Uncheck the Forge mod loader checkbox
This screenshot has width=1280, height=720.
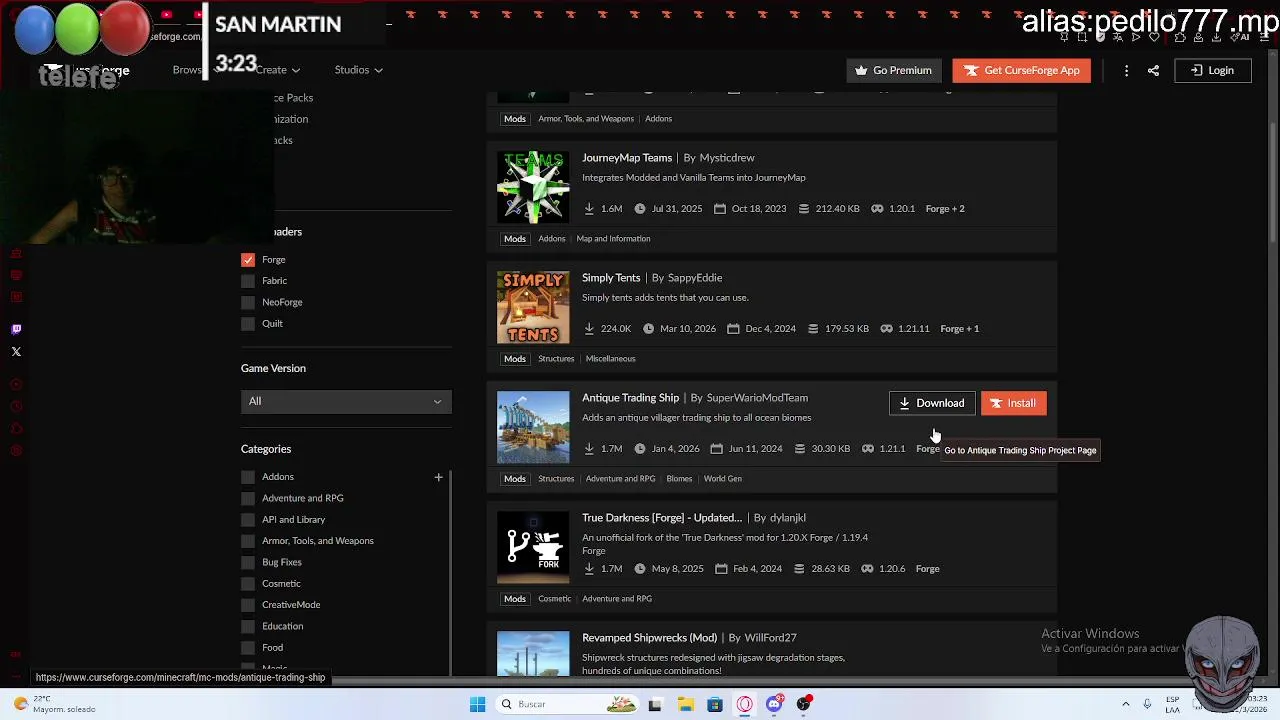248,259
